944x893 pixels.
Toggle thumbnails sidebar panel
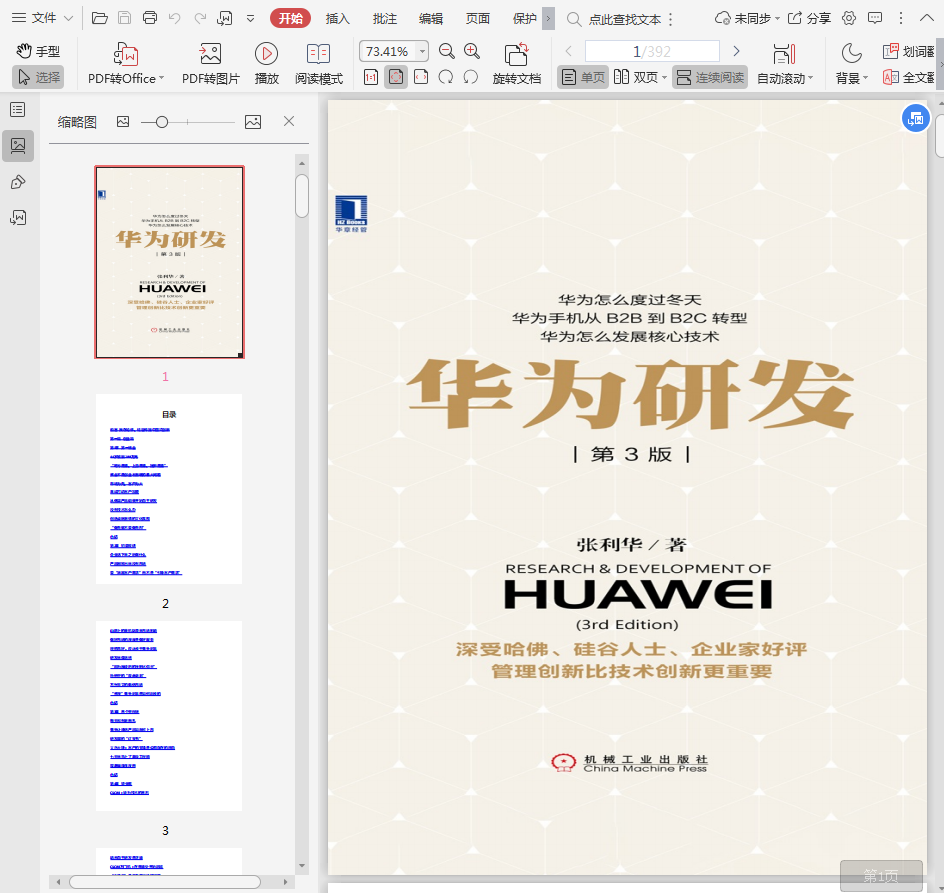coord(18,145)
